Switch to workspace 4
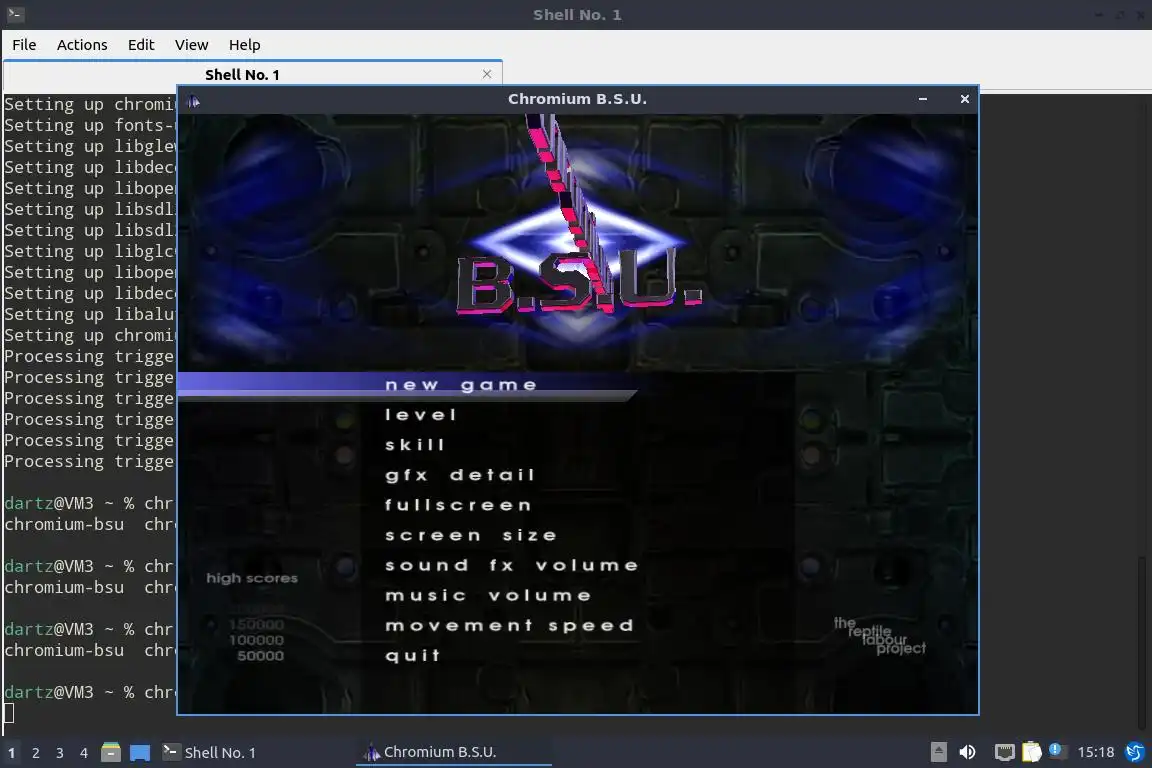The width and height of the screenshot is (1152, 768). [x=84, y=753]
